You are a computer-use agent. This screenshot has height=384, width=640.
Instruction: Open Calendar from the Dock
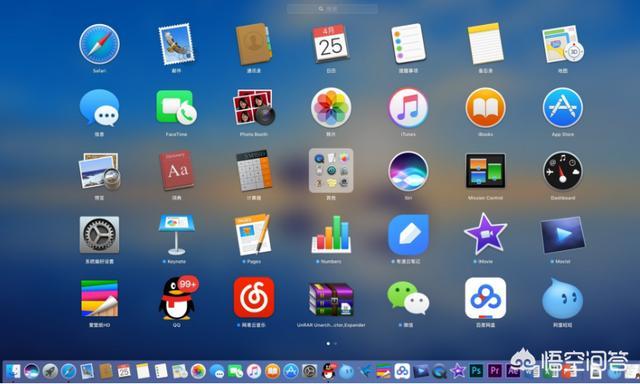point(124,371)
